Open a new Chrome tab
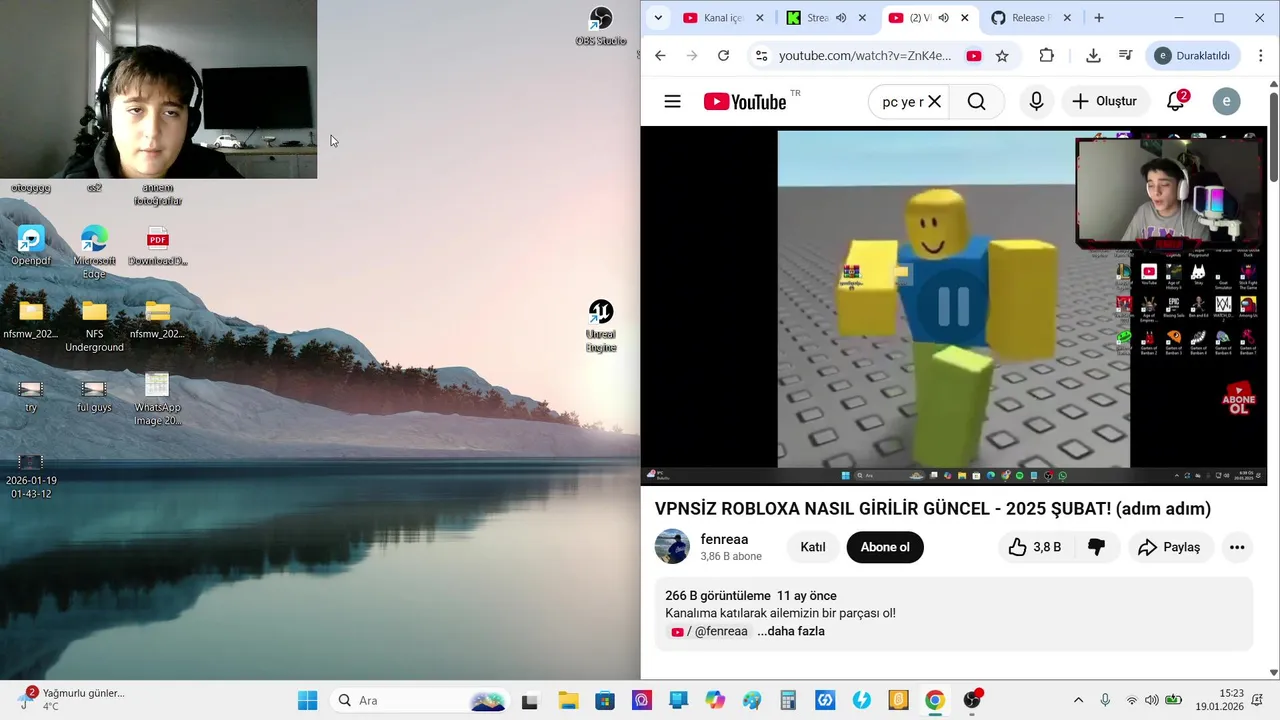The height and width of the screenshot is (720, 1280). [1099, 18]
